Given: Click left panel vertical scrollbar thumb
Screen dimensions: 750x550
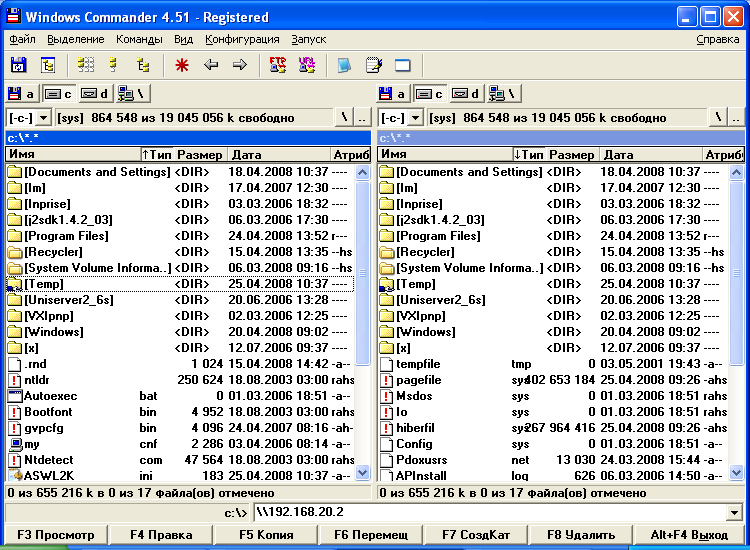Looking at the screenshot, I should click(363, 273).
